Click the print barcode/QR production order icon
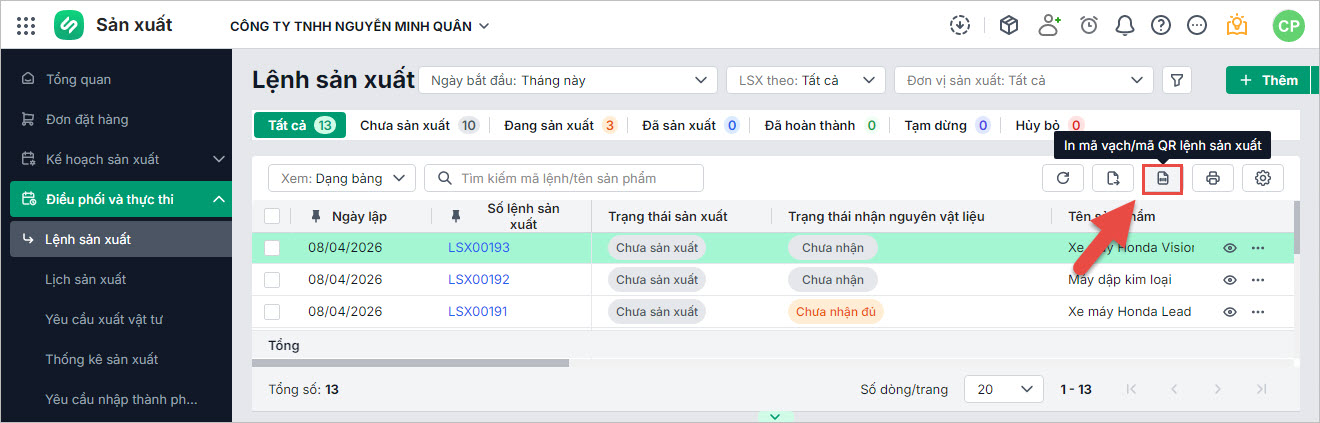This screenshot has height=423, width=1320. point(1163,179)
